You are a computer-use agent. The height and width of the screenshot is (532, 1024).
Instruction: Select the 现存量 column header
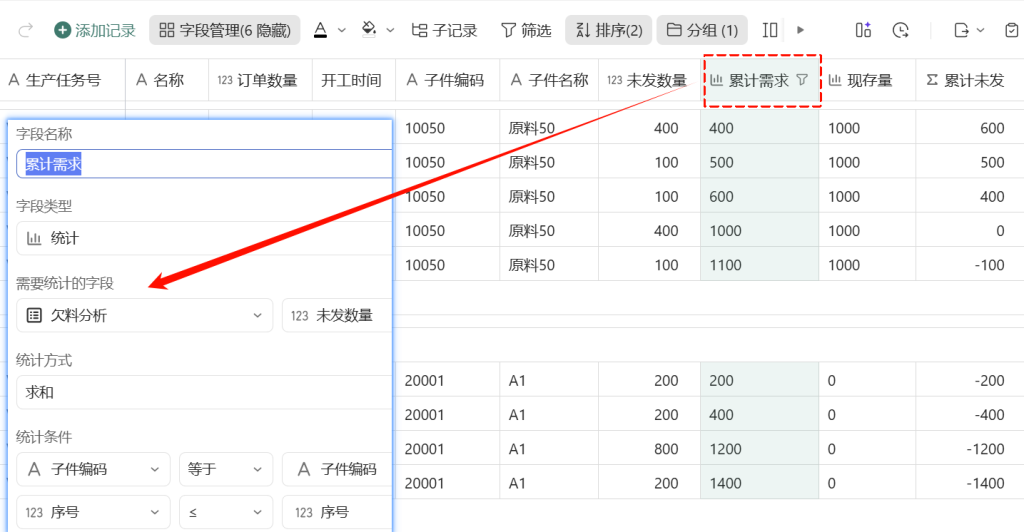[x=867, y=80]
